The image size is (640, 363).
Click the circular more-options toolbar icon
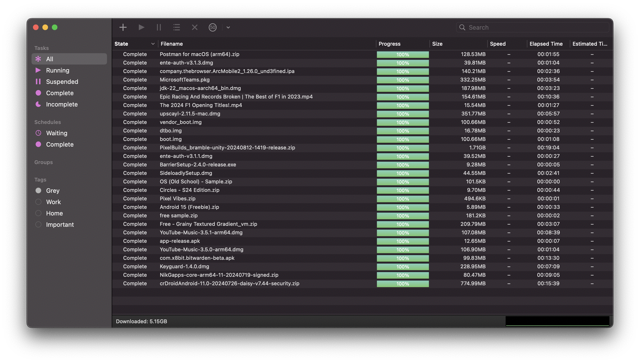213,27
